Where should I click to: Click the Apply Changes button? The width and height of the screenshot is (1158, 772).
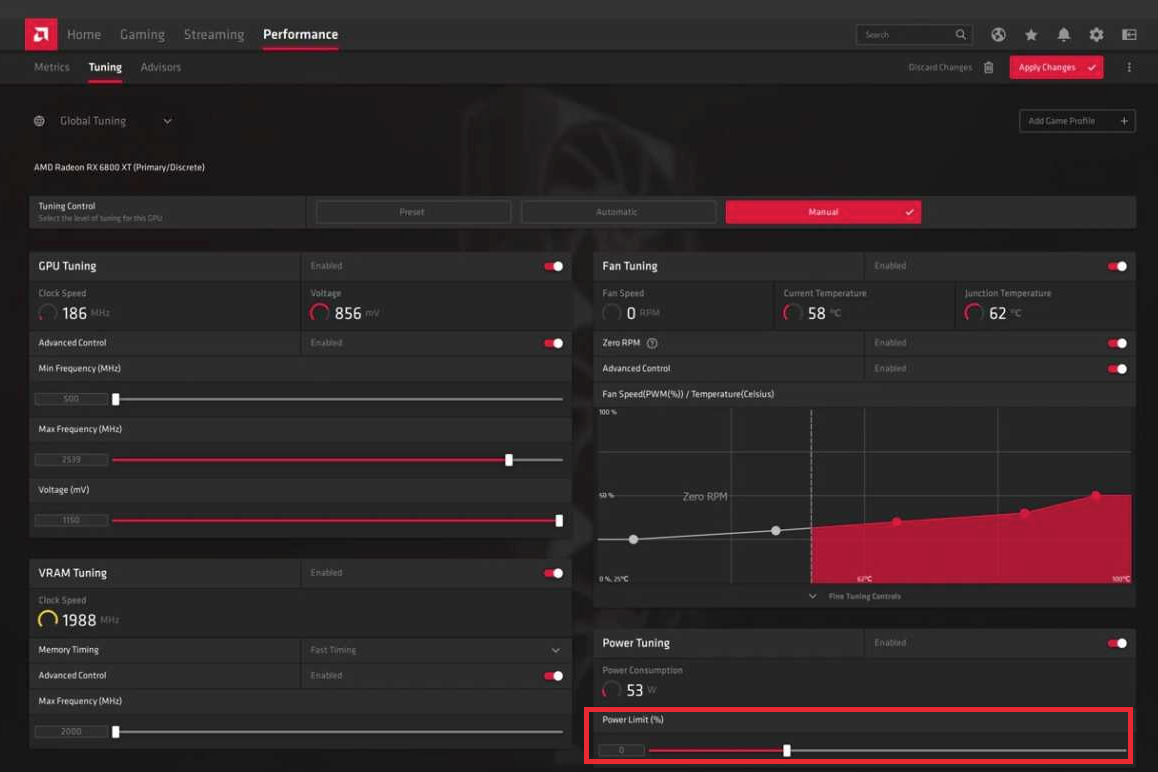(1056, 67)
